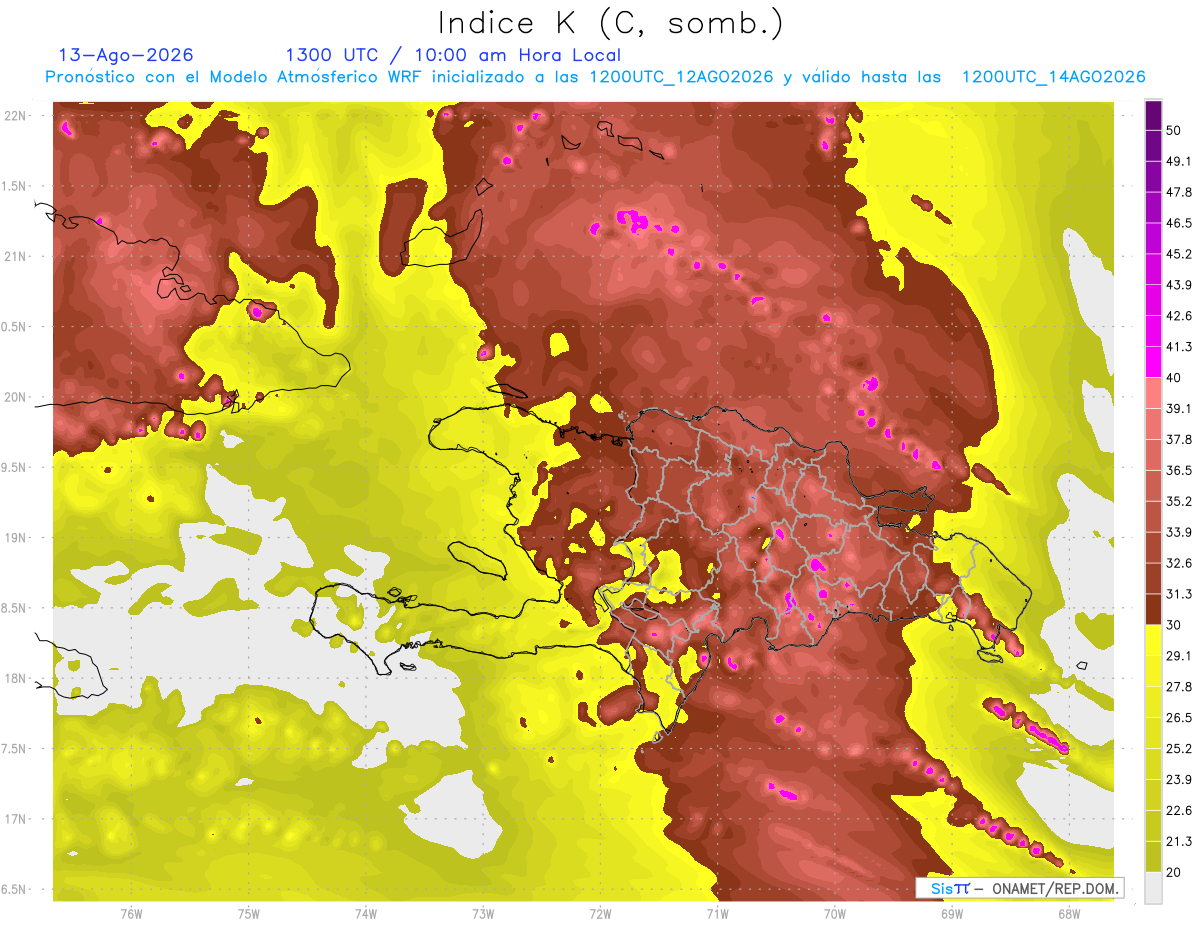Image resolution: width=1200 pixels, height=927 pixels.
Task: Click the latitude axis label '18N'
Action: click(17, 678)
